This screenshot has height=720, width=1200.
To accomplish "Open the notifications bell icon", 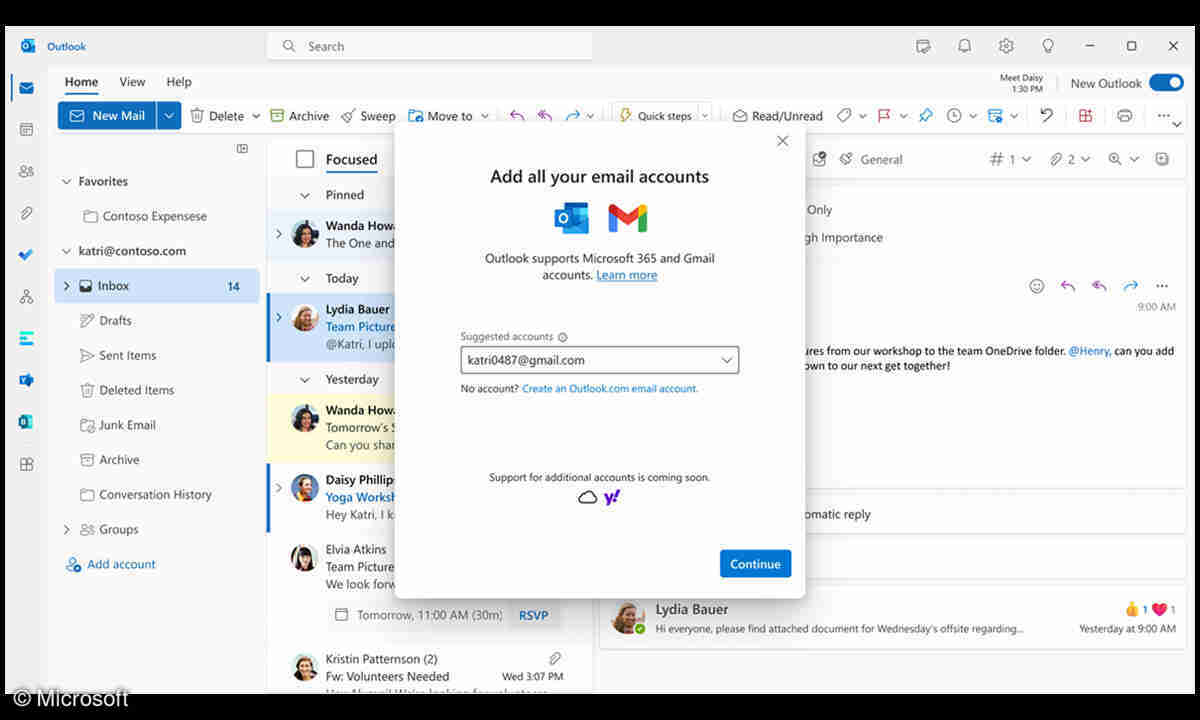I will click(x=964, y=46).
